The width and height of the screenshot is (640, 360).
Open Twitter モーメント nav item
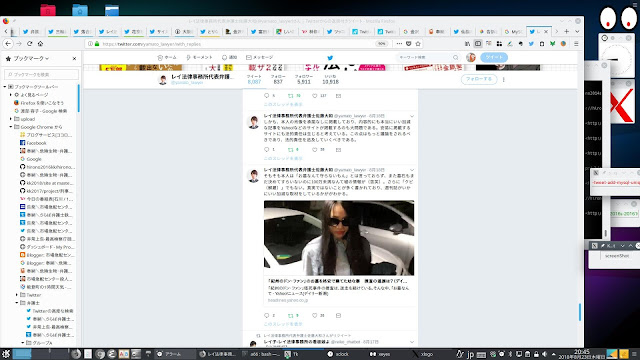(x=199, y=58)
